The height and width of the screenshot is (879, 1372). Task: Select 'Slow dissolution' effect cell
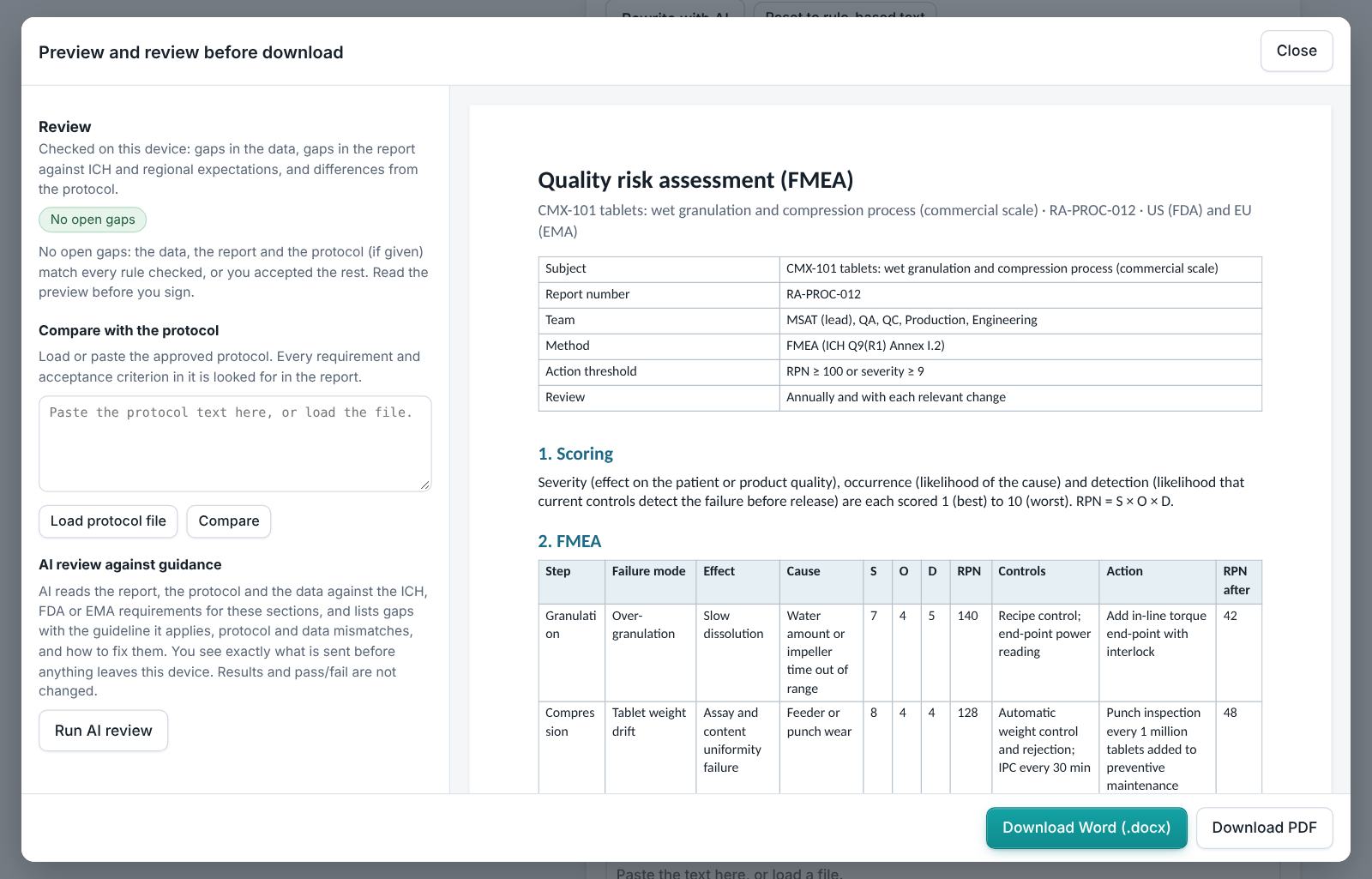(737, 652)
